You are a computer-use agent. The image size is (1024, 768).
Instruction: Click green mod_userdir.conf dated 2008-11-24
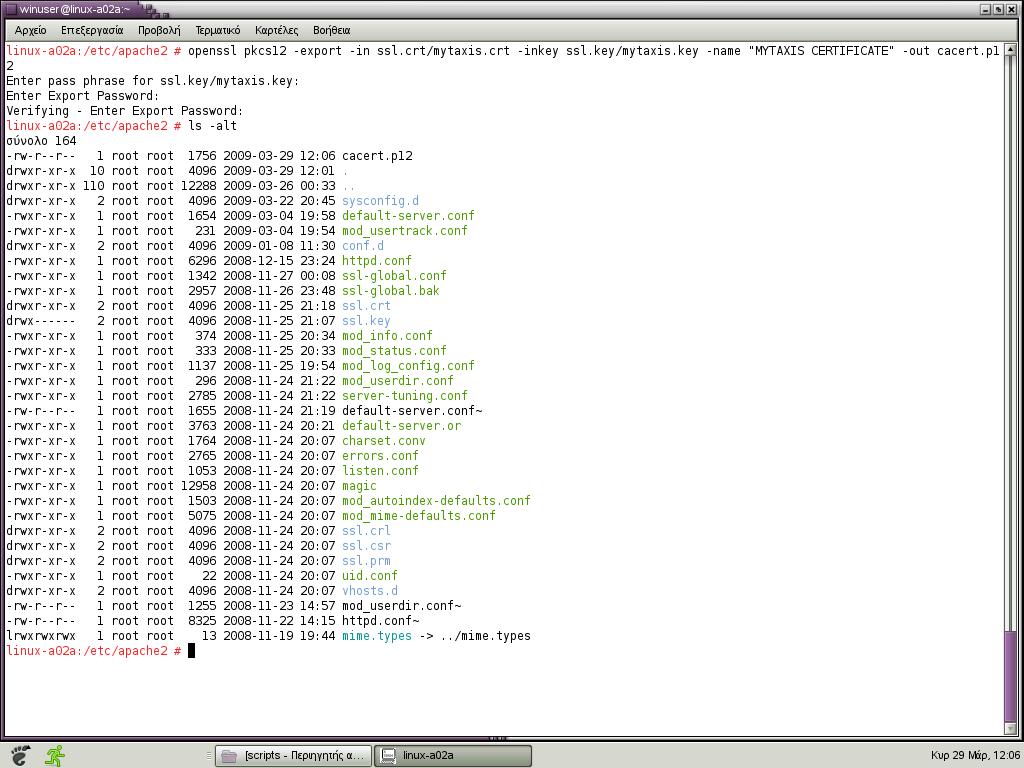click(398, 381)
